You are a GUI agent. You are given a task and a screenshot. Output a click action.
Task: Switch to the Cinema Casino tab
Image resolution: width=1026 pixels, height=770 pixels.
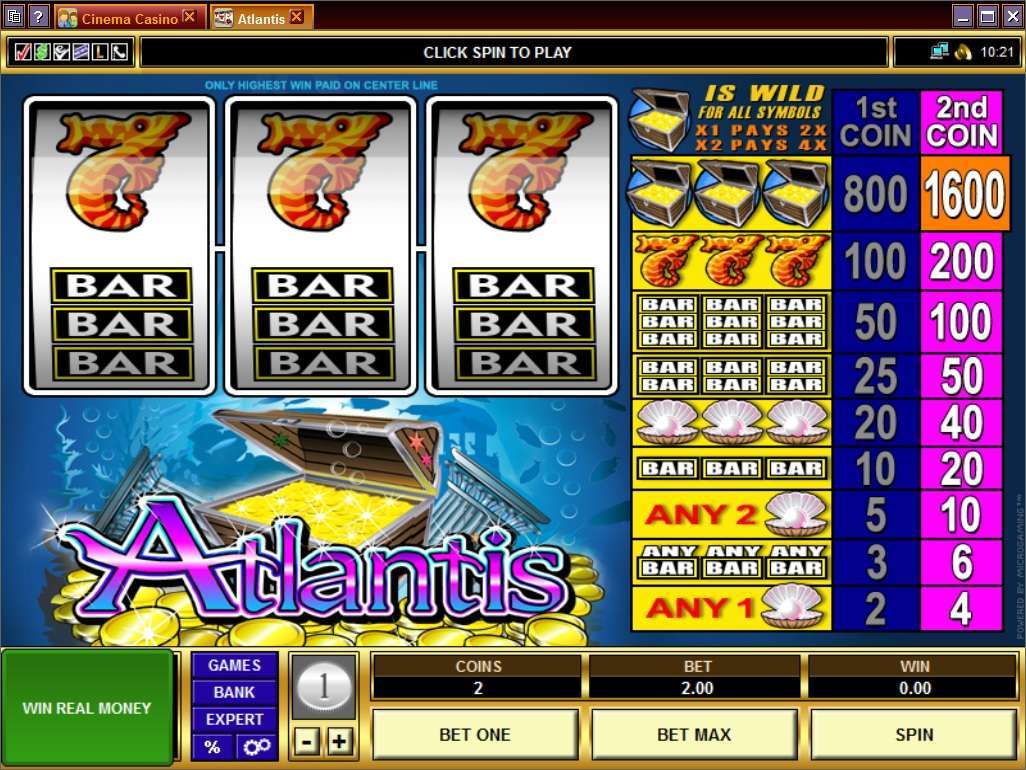(129, 18)
